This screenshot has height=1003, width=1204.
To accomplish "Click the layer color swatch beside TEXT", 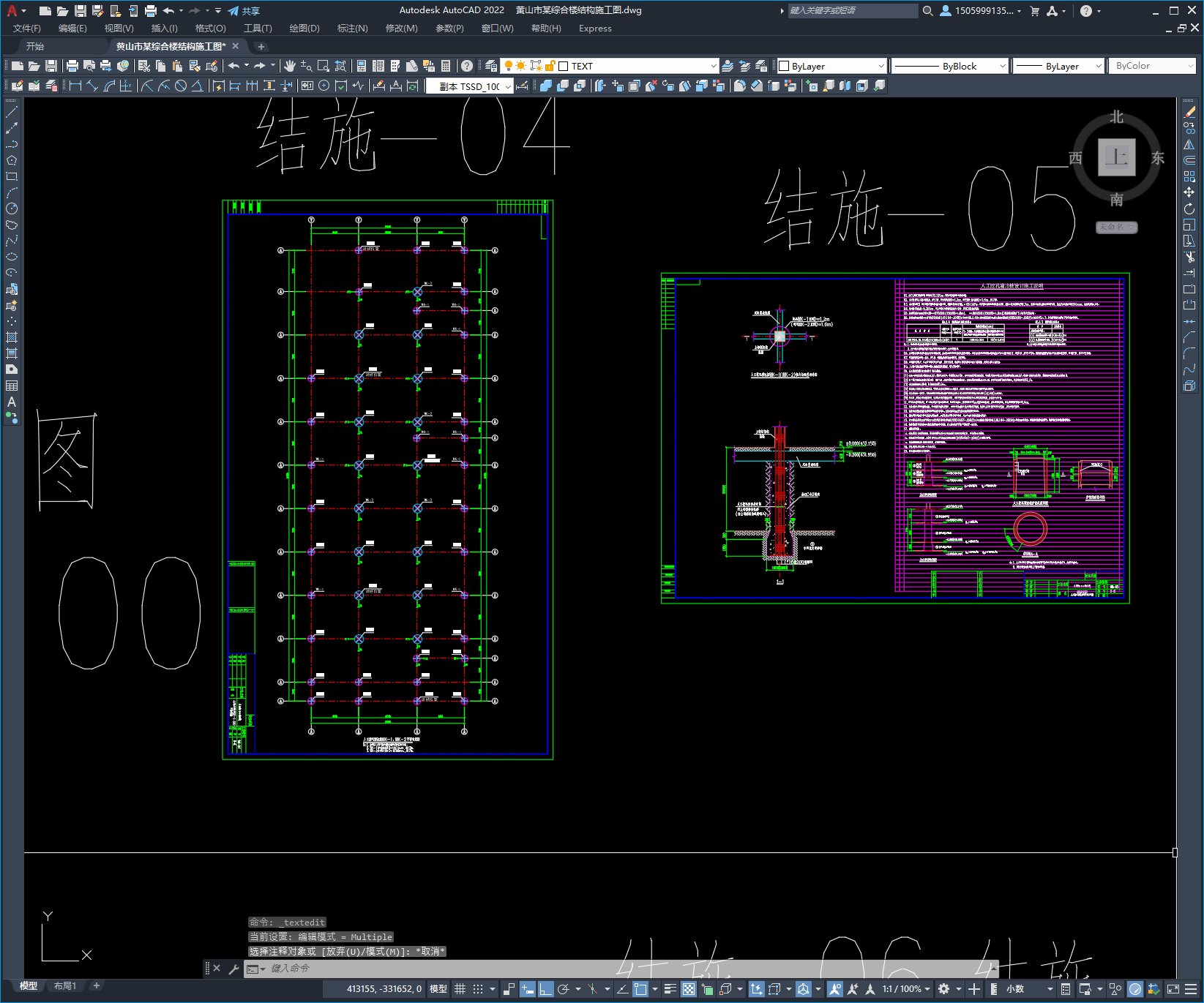I will click(564, 66).
